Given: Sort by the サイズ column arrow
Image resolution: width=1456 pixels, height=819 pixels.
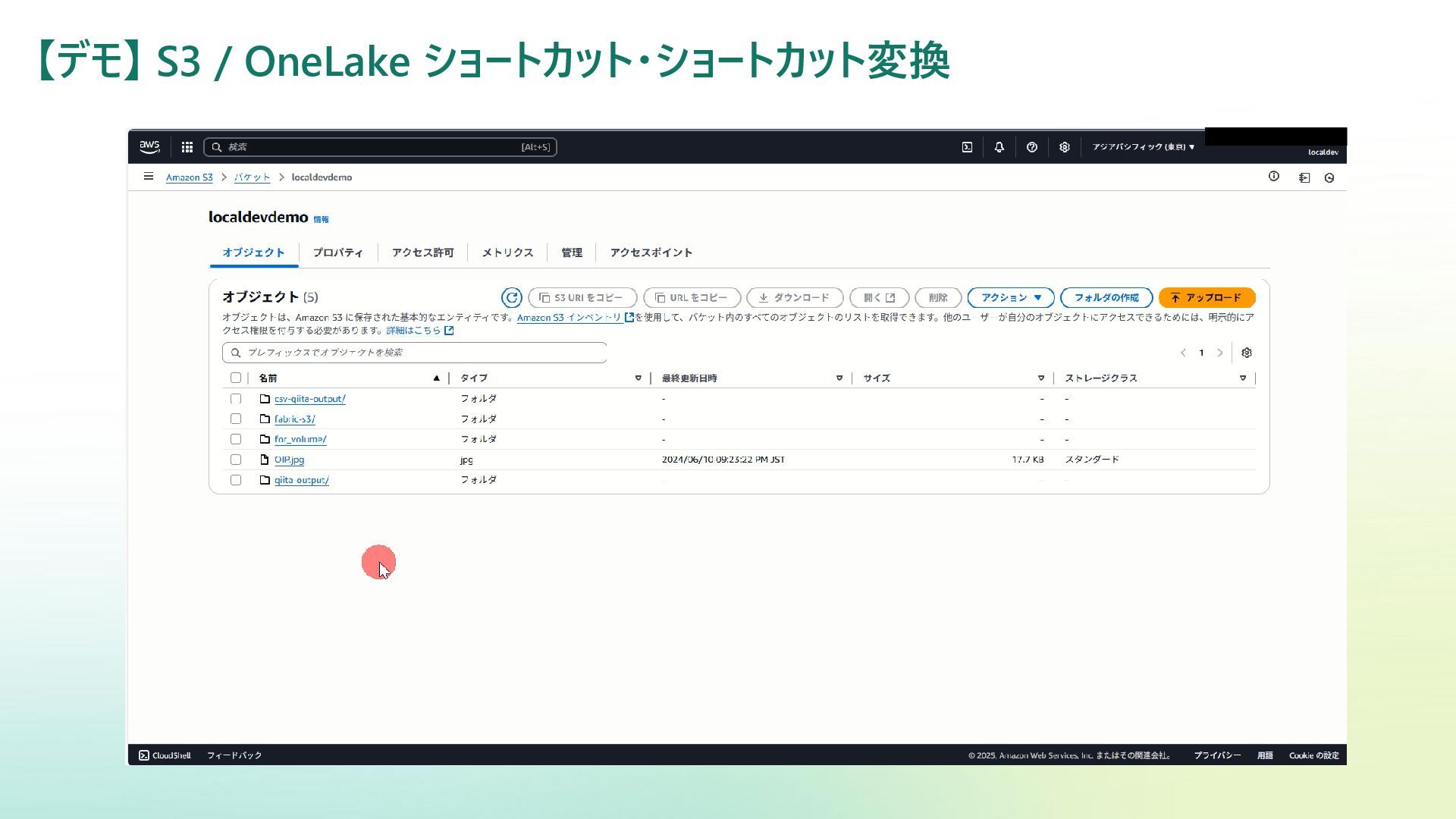Looking at the screenshot, I should (1040, 378).
